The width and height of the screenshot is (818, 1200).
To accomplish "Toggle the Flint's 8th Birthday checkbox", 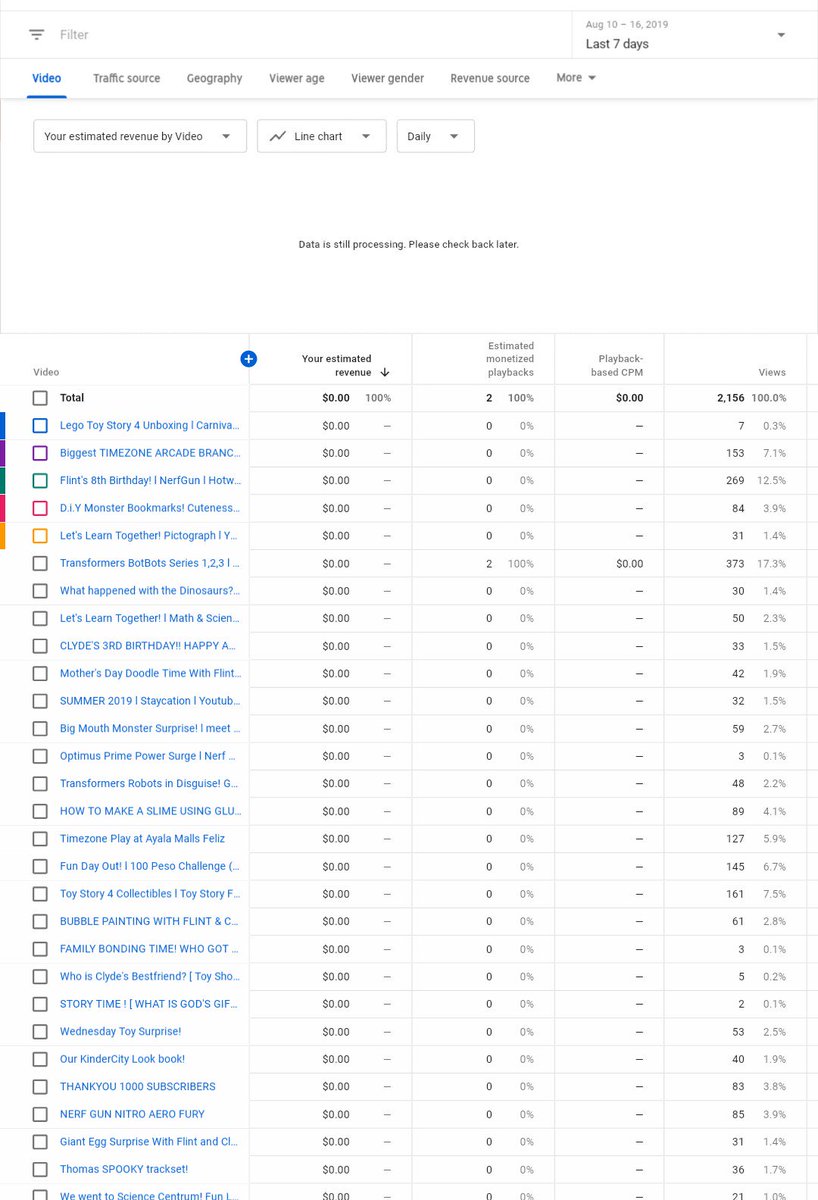I will [40, 480].
